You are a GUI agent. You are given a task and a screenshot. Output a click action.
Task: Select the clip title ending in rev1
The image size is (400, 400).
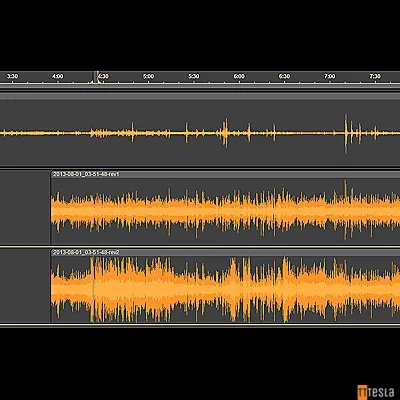coord(86,174)
